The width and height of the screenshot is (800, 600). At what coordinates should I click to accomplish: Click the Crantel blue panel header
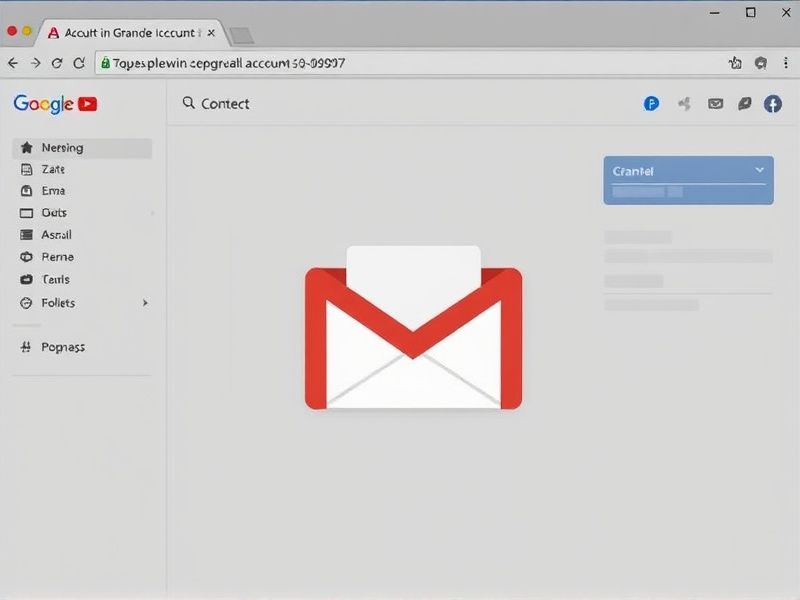688,171
